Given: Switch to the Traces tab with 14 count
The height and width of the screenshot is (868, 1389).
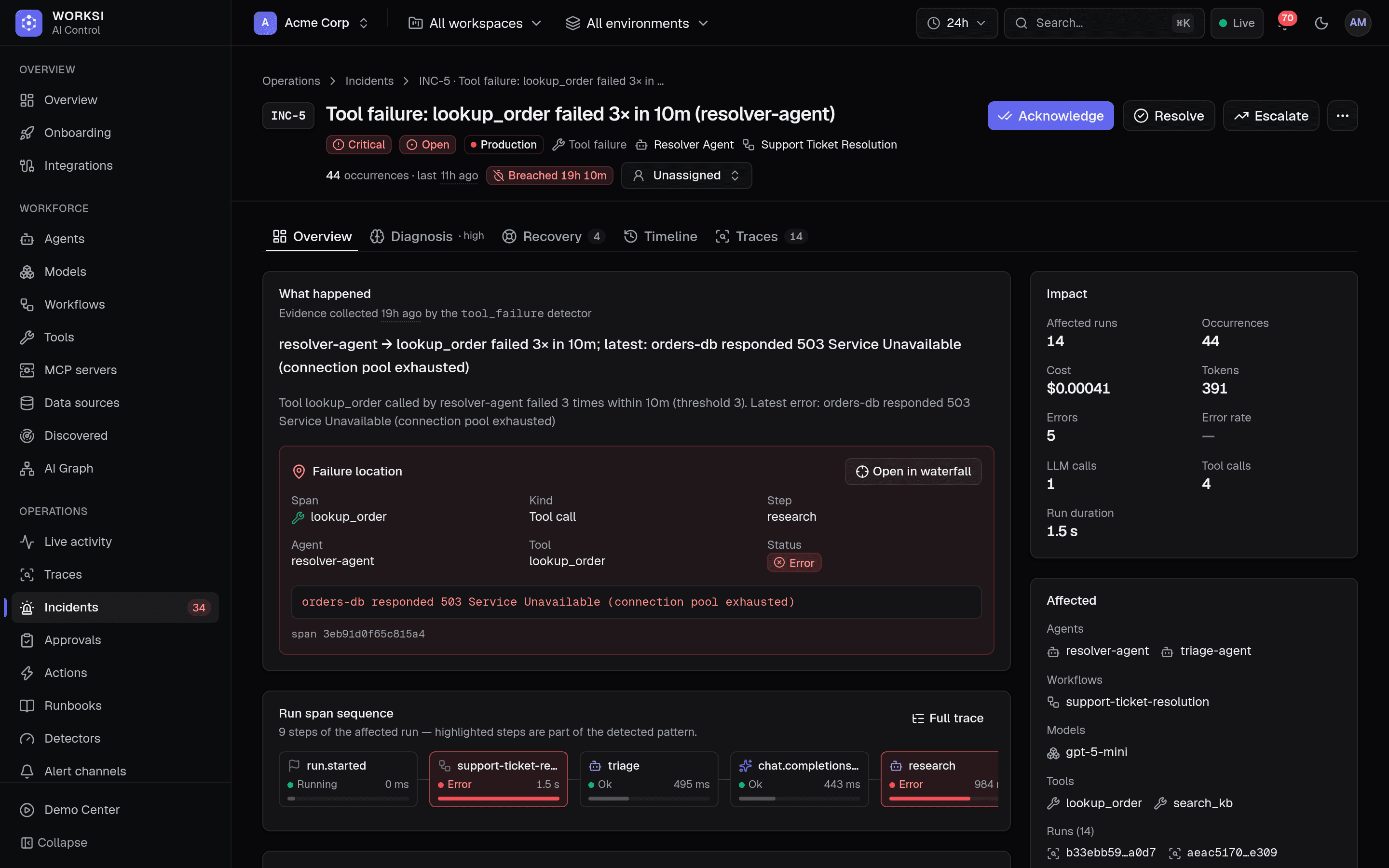Looking at the screenshot, I should (x=761, y=236).
